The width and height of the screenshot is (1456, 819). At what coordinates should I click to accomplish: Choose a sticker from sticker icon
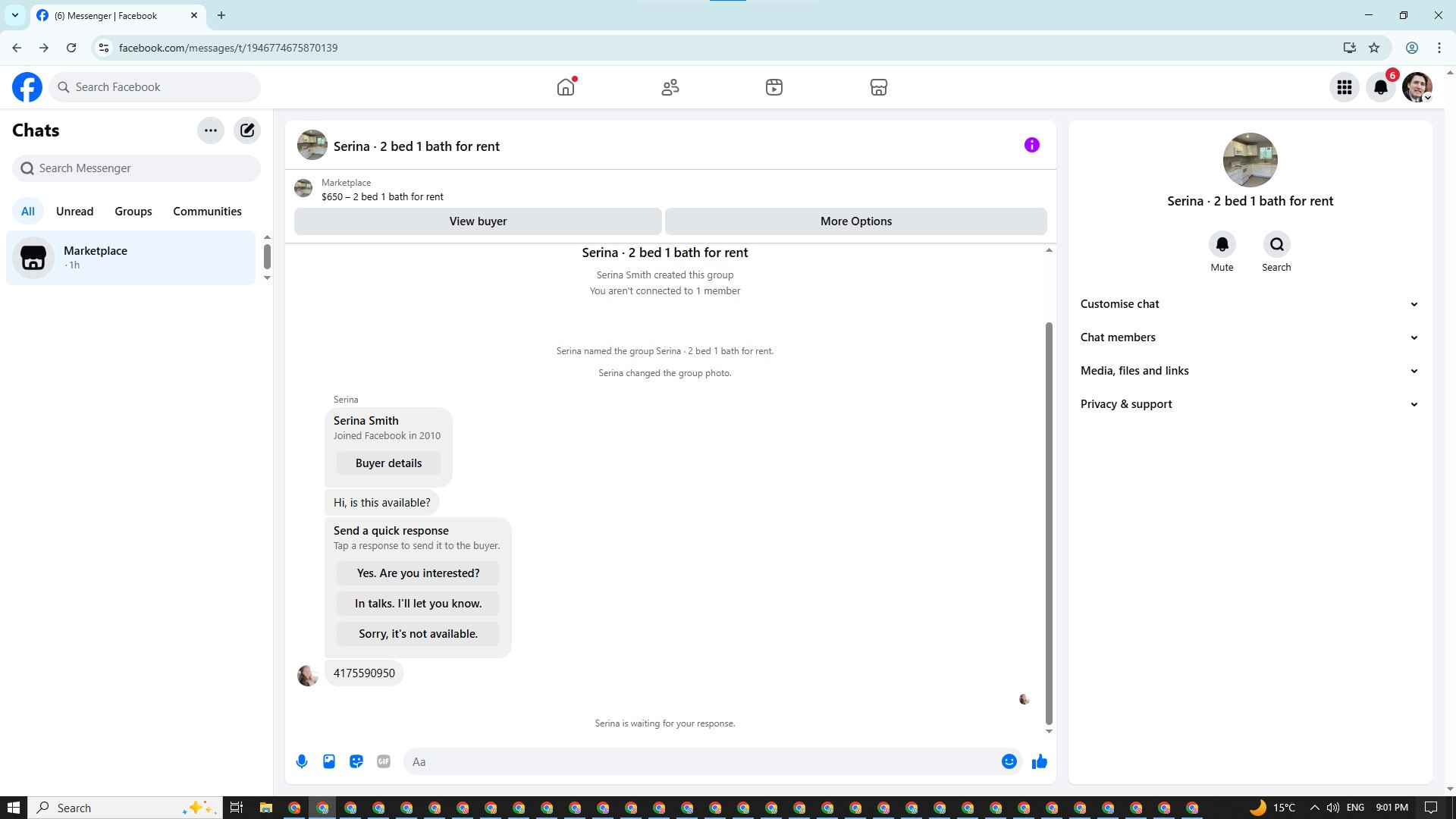[x=356, y=761]
